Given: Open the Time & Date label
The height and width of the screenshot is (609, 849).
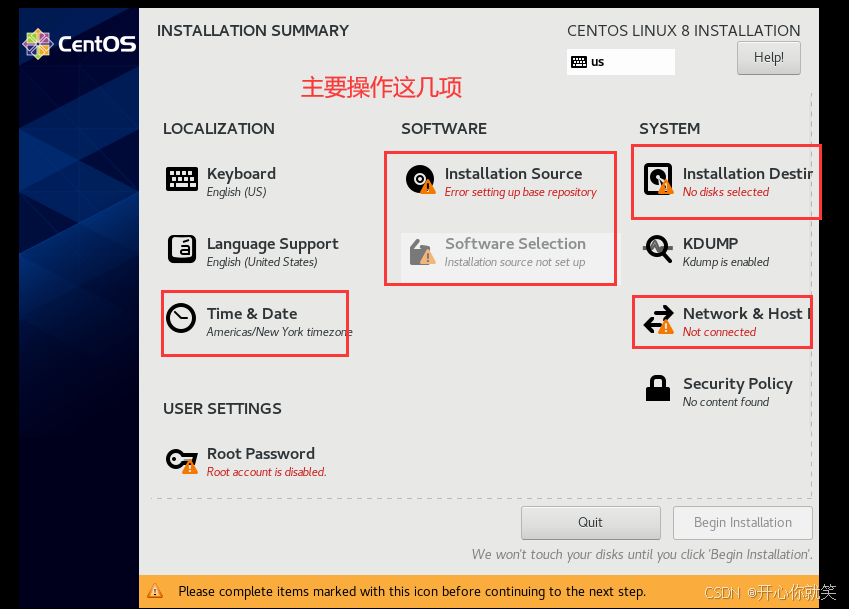Looking at the screenshot, I should click(252, 314).
